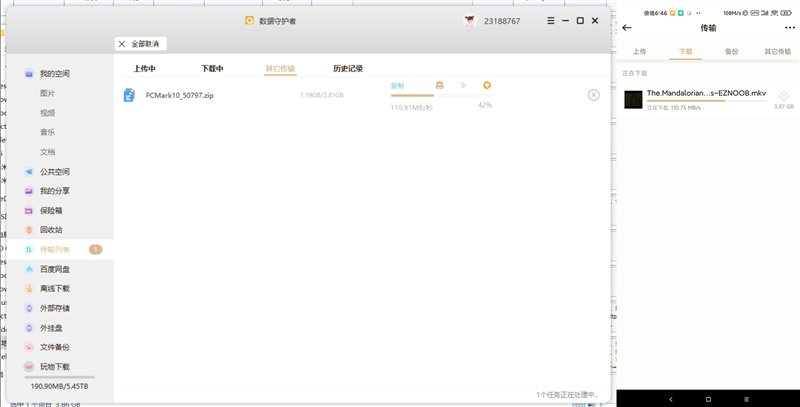Click the user avatar icon
This screenshot has width=800, height=407.
coord(470,20)
